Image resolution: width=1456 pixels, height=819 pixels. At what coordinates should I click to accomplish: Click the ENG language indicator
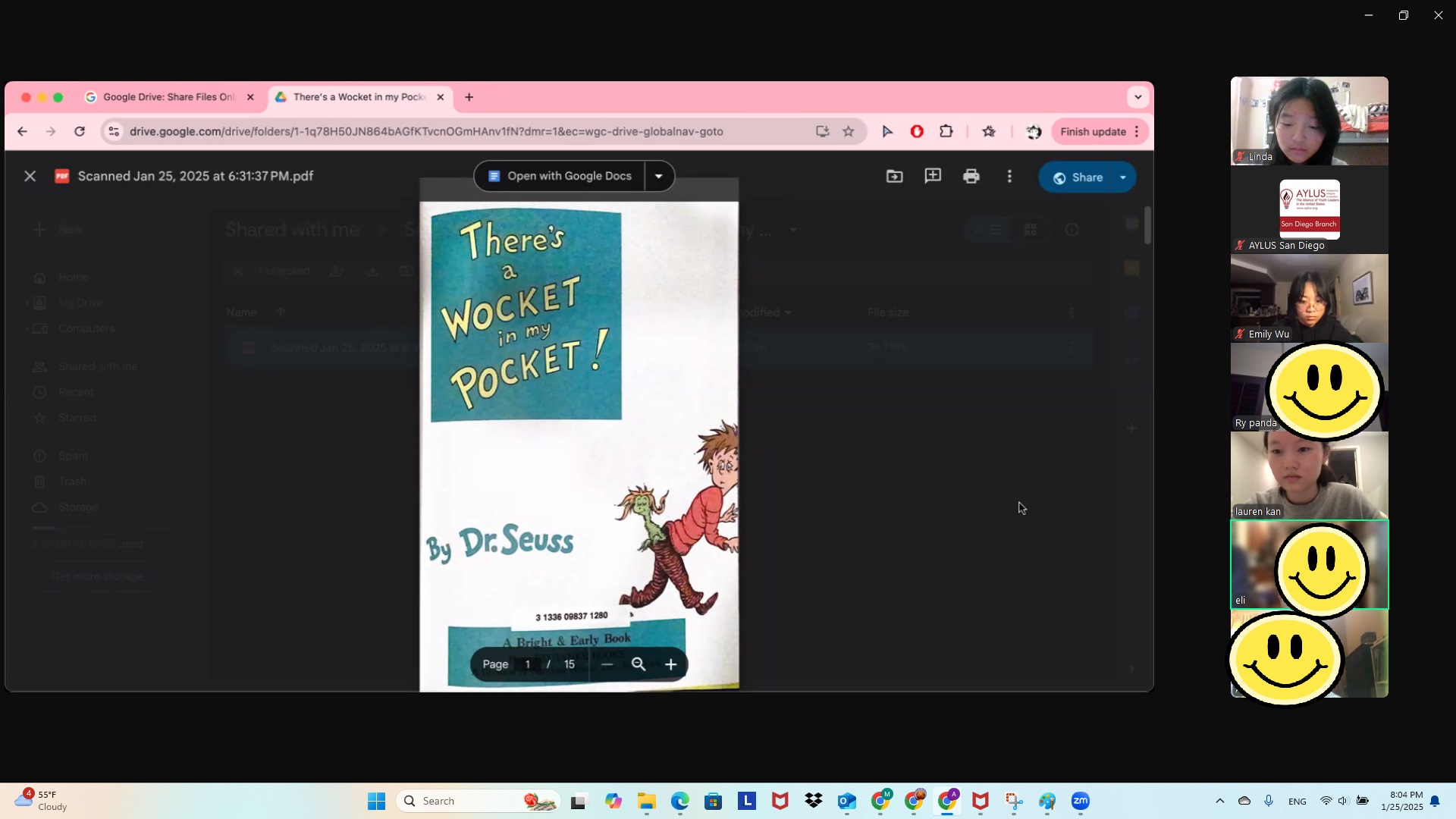point(1298,801)
